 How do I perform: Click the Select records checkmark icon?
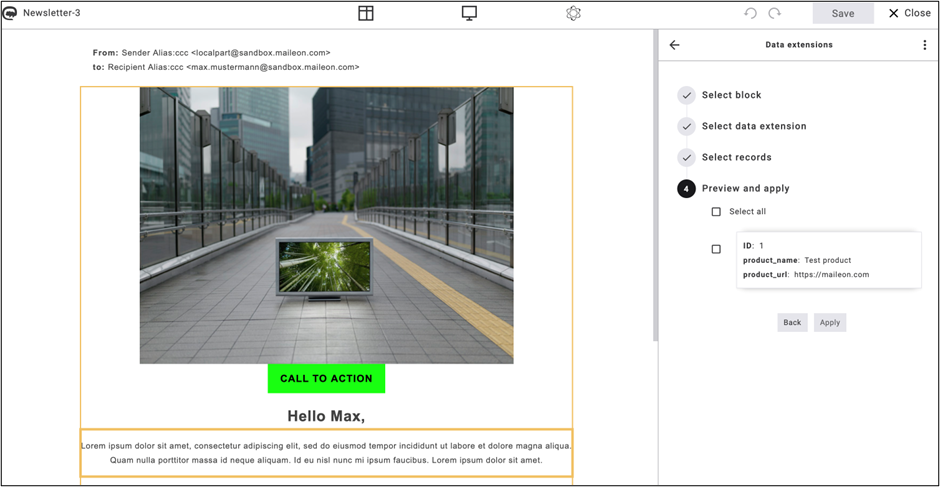pos(686,157)
